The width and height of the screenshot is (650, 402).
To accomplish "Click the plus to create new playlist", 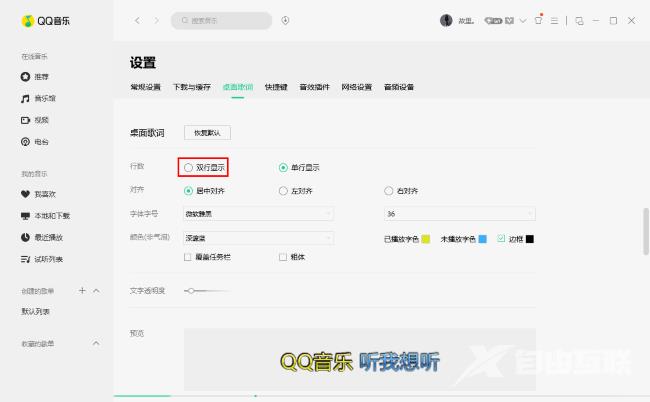I will pyautogui.click(x=82, y=291).
